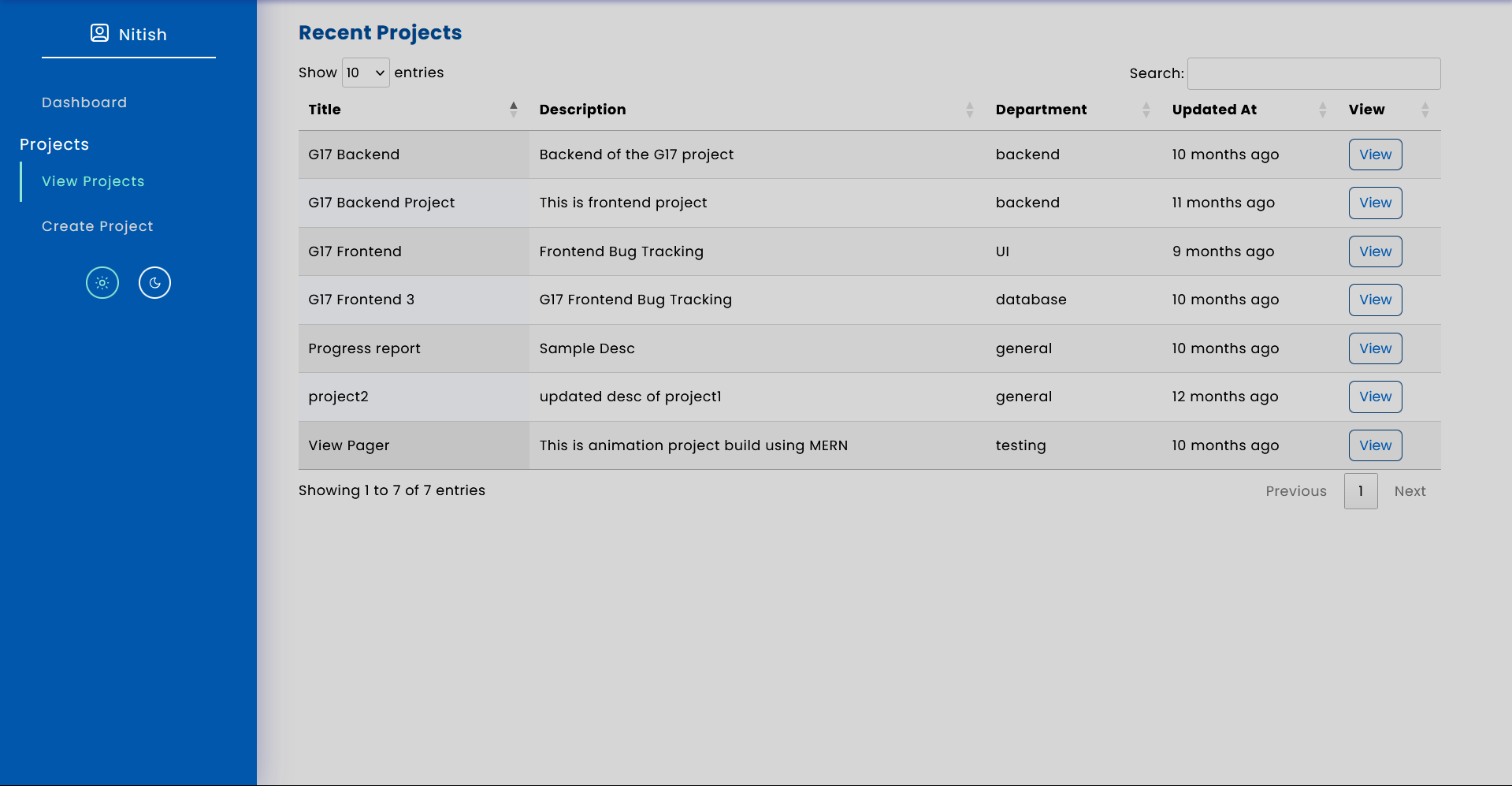Click the user profile icon beside Nitish
This screenshot has height=786, width=1512.
click(x=99, y=33)
